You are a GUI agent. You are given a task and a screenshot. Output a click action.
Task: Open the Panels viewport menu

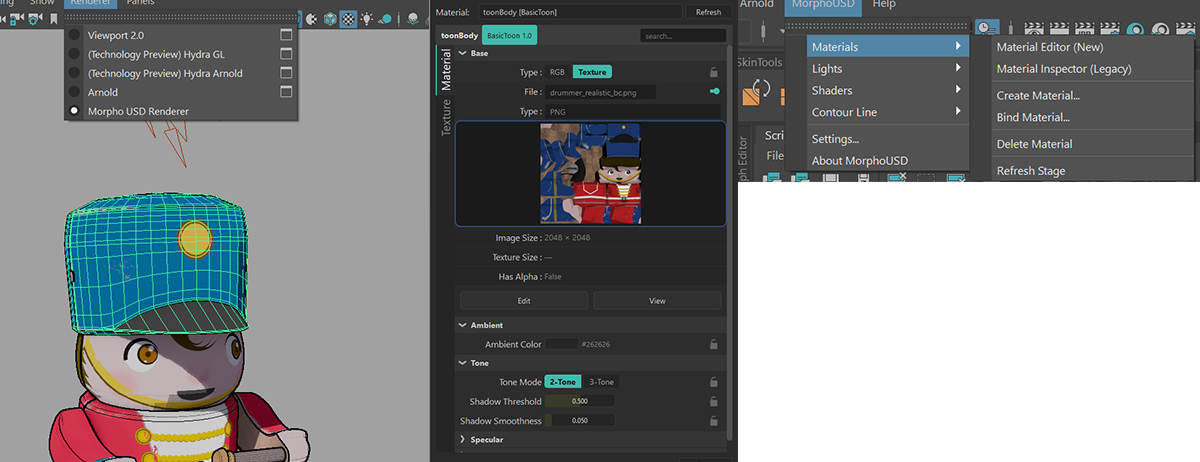point(140,3)
